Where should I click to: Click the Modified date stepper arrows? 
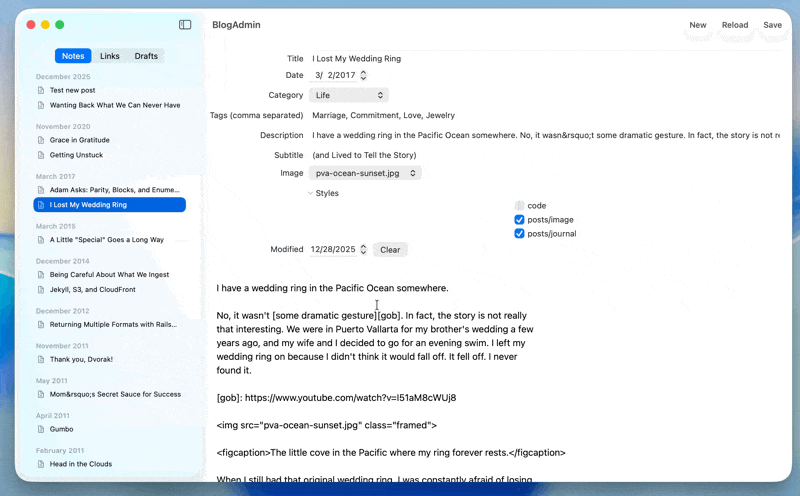[x=363, y=249]
